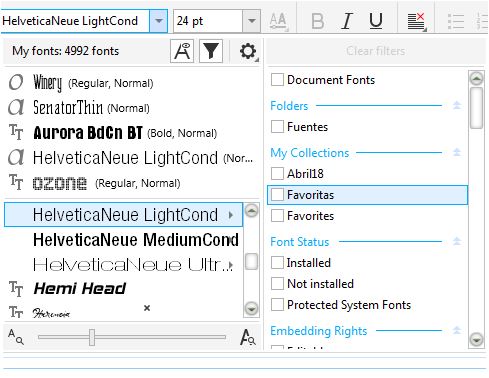
Task: Click the text alignment icon with red X
Action: [x=417, y=22]
